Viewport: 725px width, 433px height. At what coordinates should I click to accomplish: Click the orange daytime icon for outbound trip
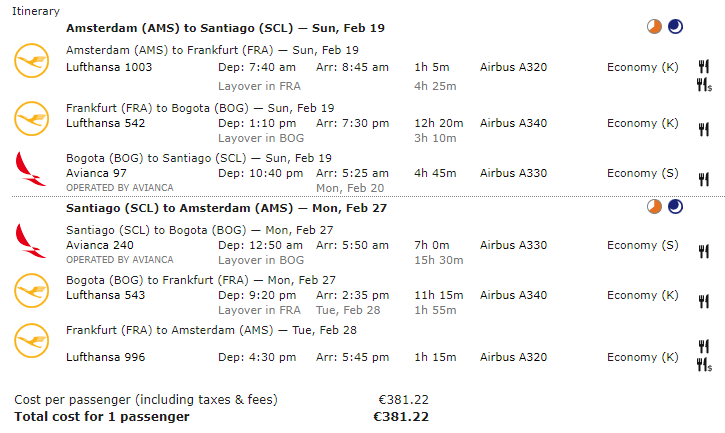click(x=654, y=27)
